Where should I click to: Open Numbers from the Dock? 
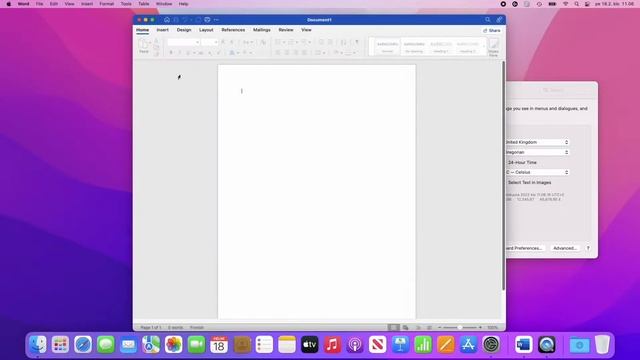coord(423,344)
